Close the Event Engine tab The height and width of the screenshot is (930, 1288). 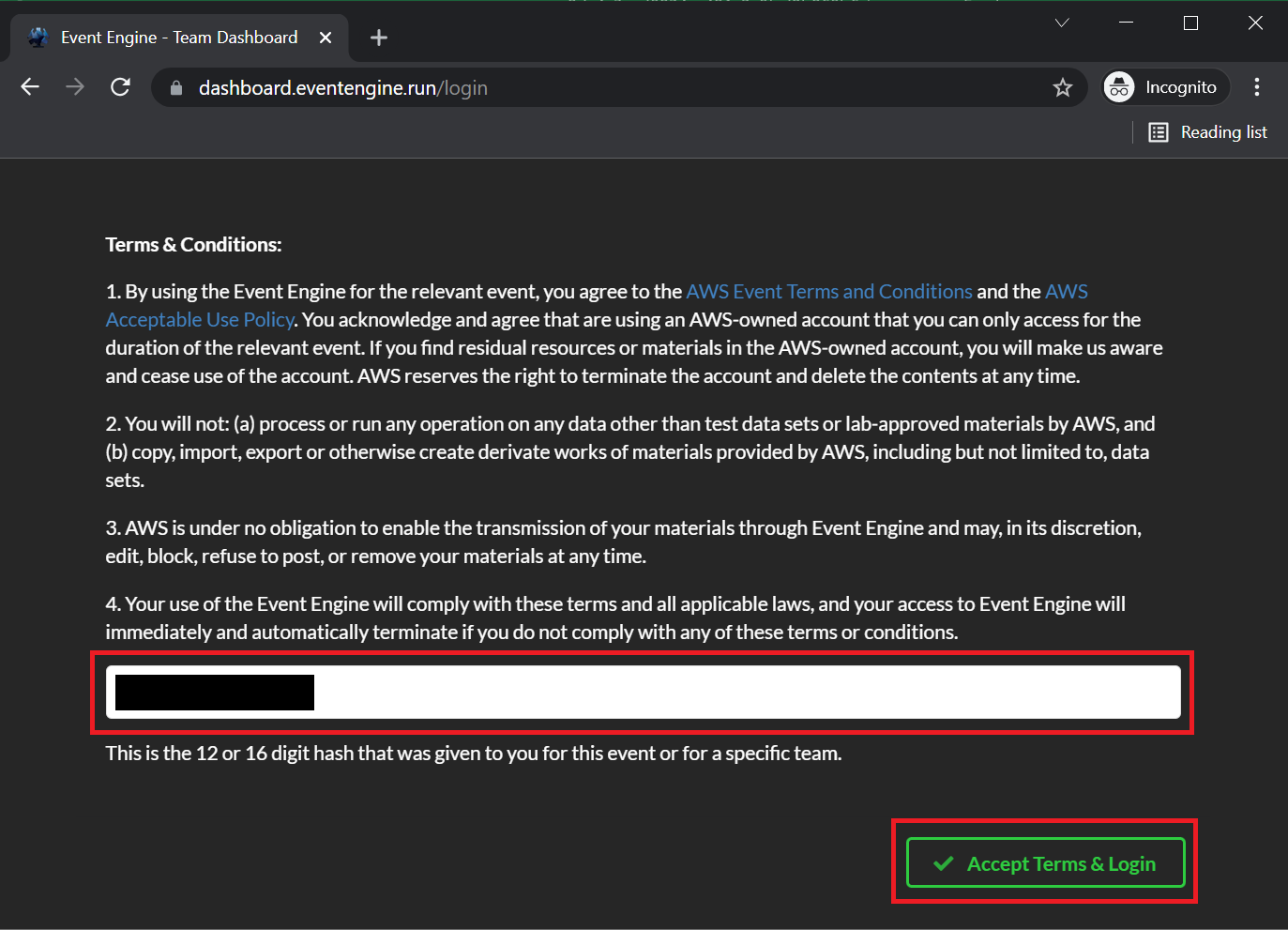click(326, 38)
